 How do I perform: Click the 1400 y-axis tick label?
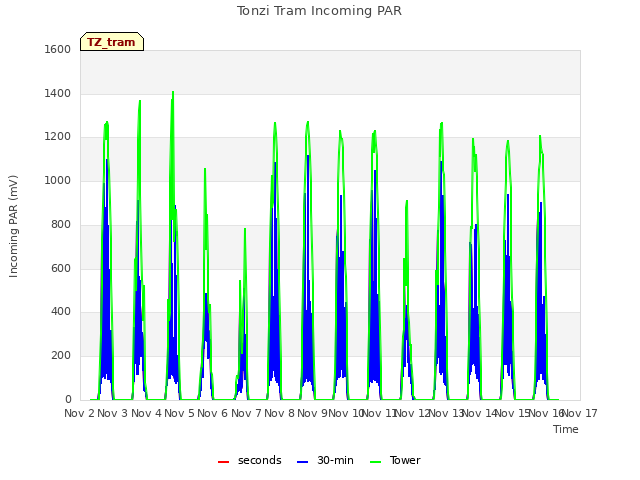point(58,93)
